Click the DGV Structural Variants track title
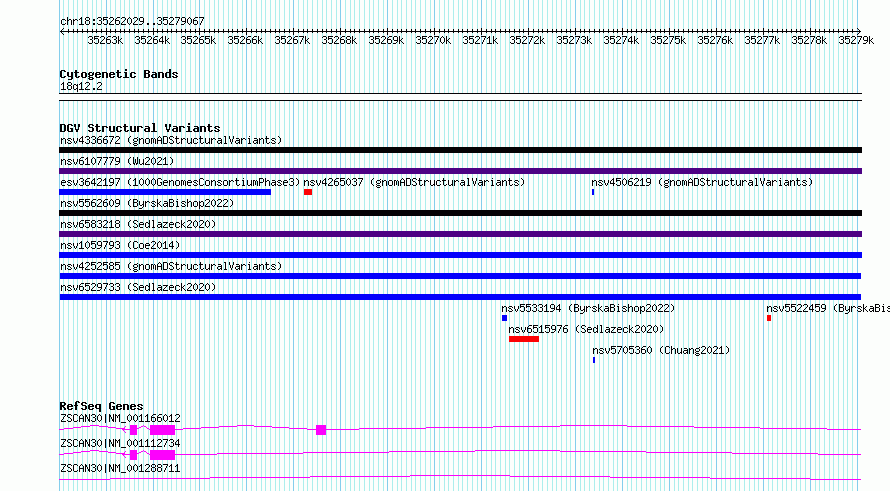Screen dimensions: 890x491 point(140,128)
